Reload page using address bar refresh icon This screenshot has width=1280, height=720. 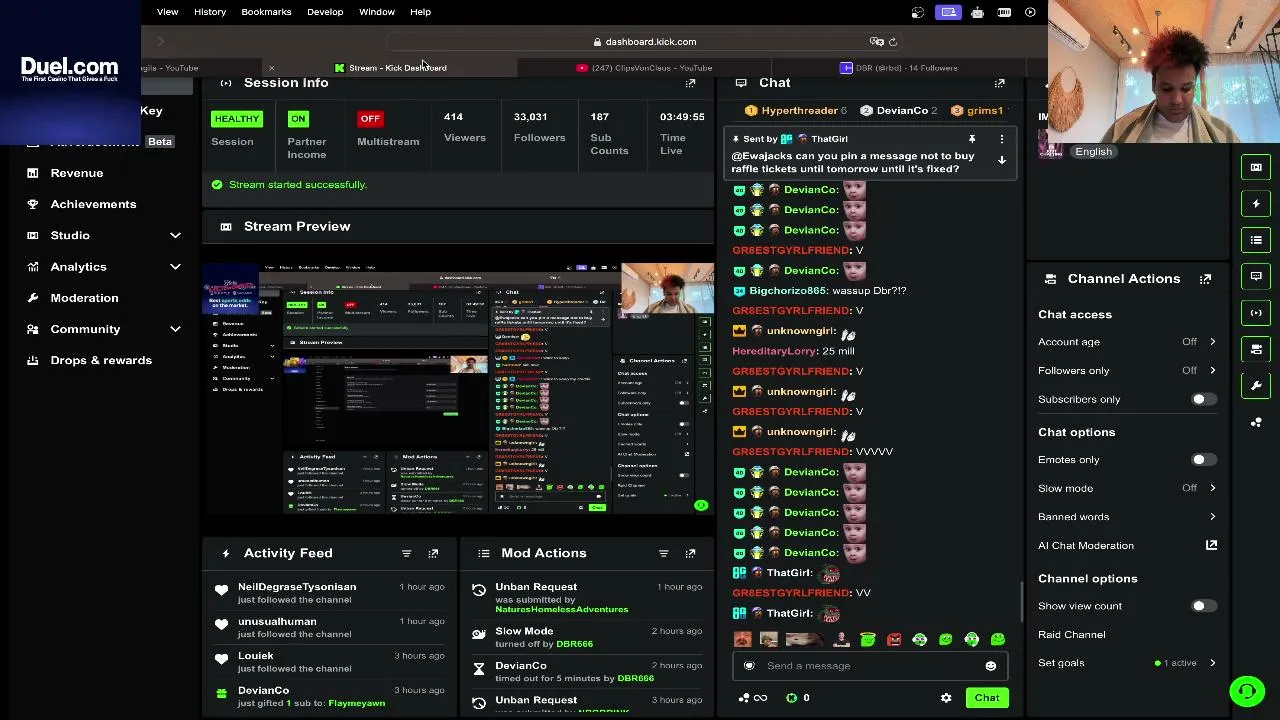point(893,42)
